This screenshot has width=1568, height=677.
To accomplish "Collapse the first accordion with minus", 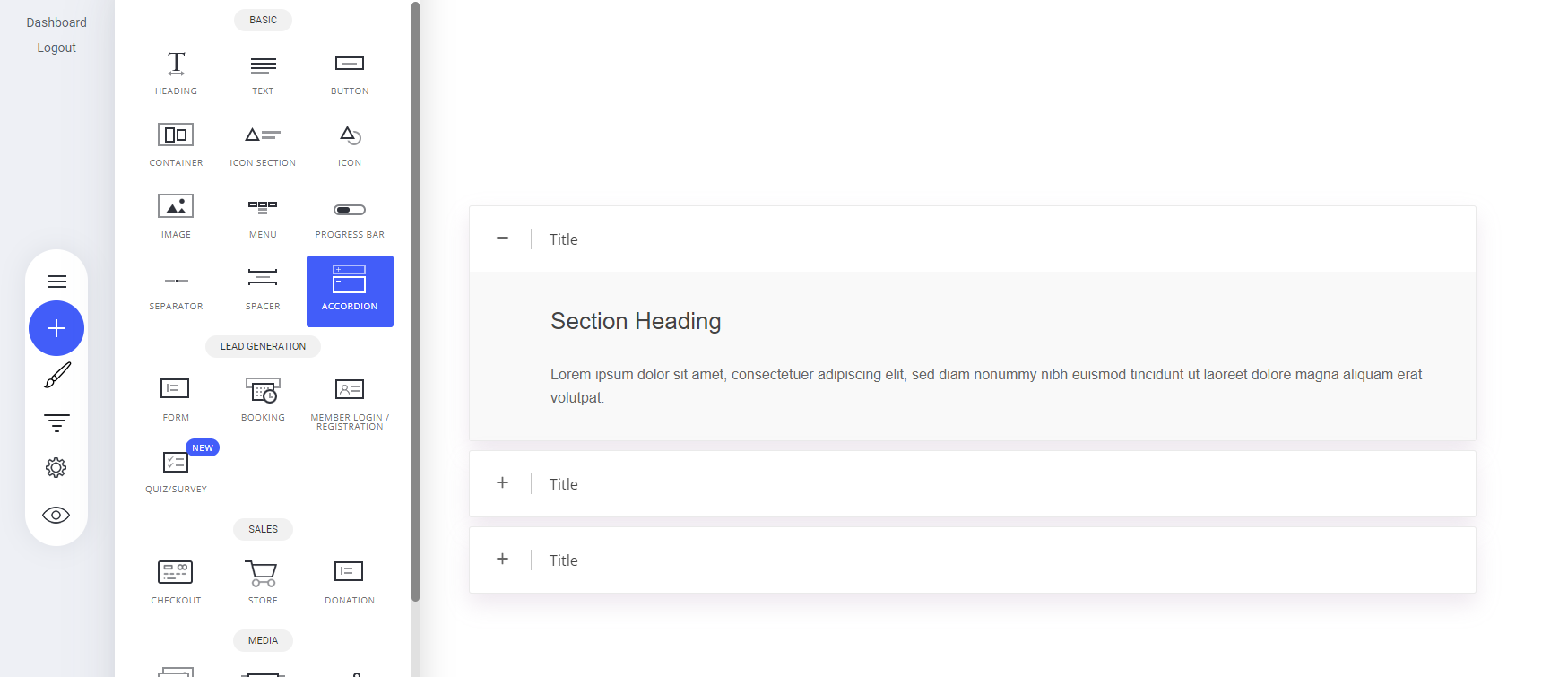I will coord(503,239).
